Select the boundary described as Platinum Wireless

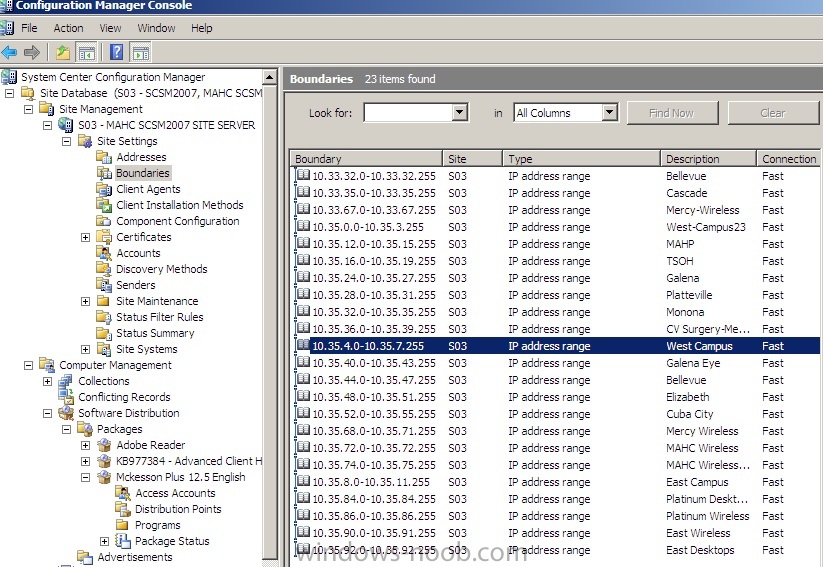556,516
